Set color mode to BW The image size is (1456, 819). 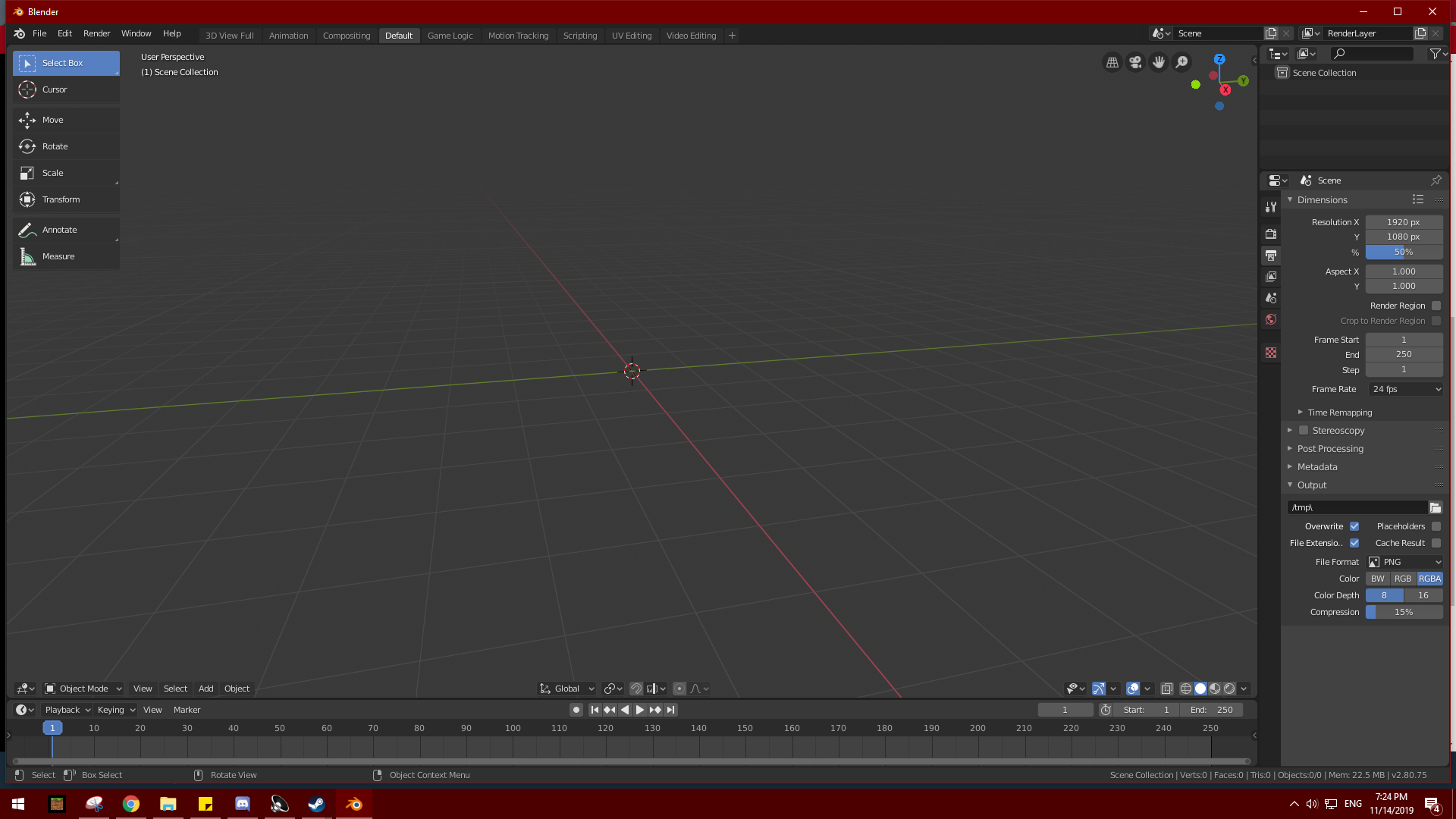[x=1378, y=579]
